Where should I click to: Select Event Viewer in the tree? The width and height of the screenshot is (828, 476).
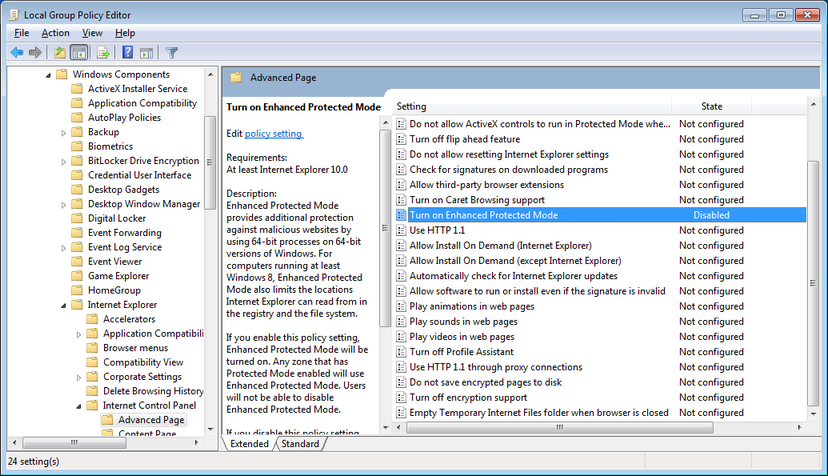pos(115,262)
